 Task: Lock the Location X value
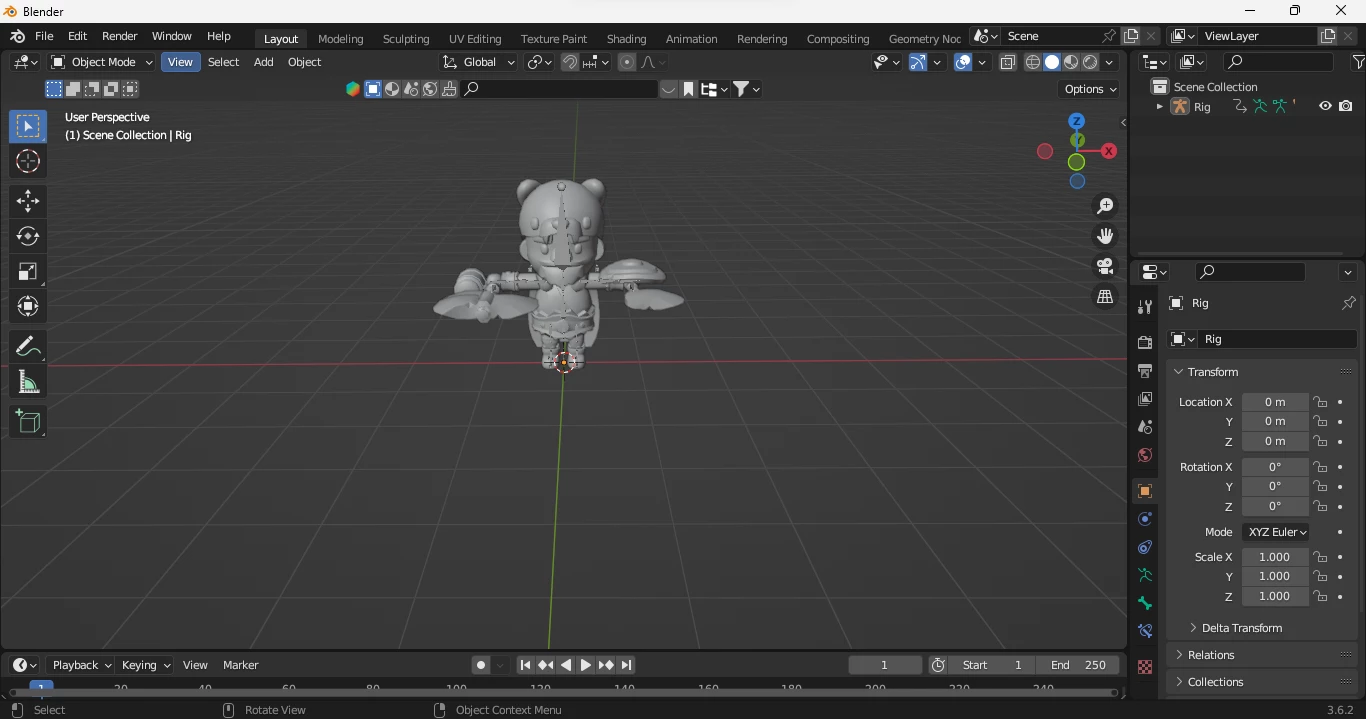1320,402
